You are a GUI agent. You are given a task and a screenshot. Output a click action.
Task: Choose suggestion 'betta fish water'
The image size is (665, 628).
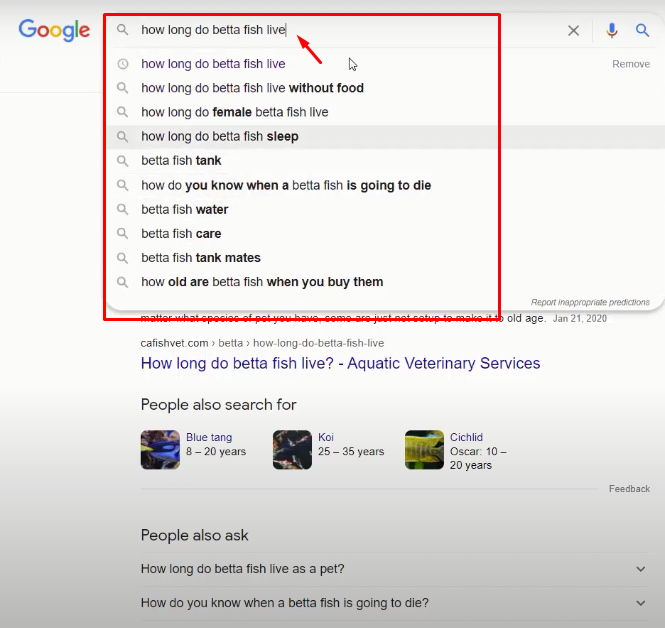click(x=184, y=209)
